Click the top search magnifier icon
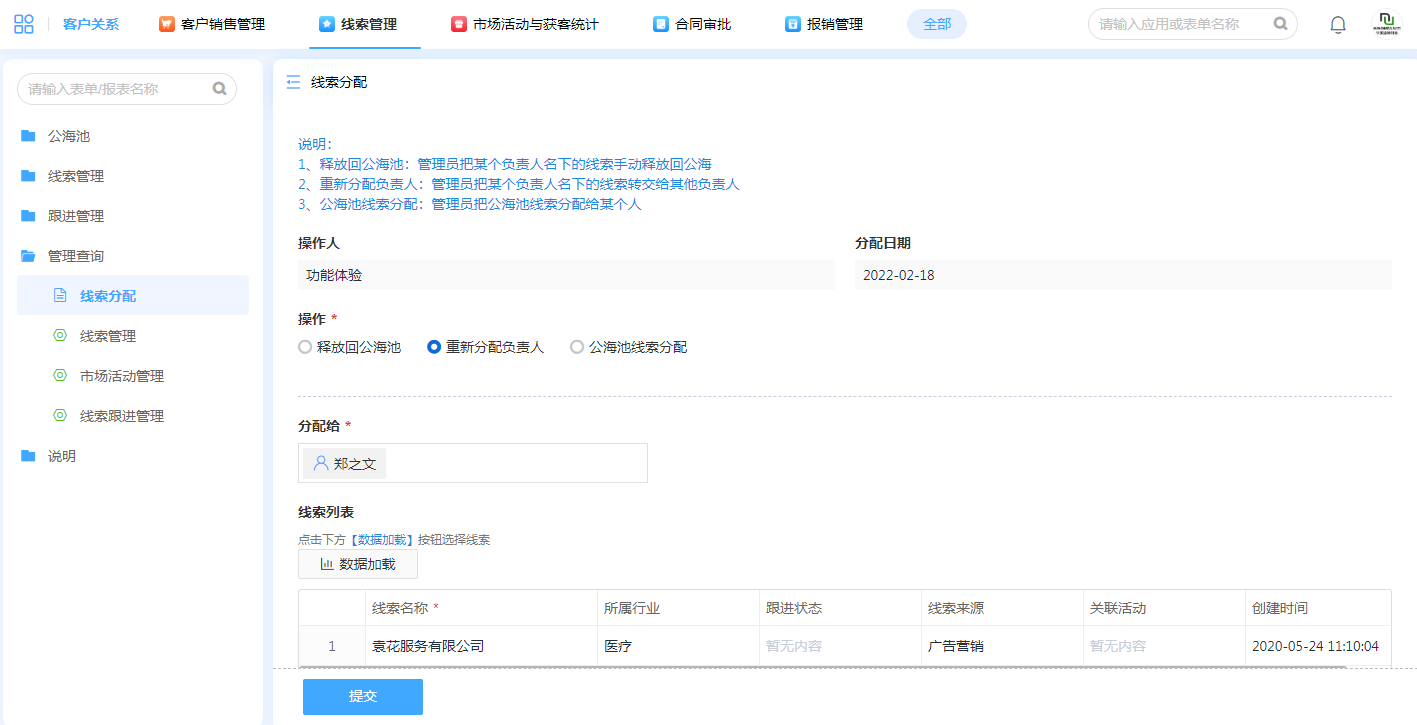Viewport: 1417px width, 725px height. (1280, 24)
